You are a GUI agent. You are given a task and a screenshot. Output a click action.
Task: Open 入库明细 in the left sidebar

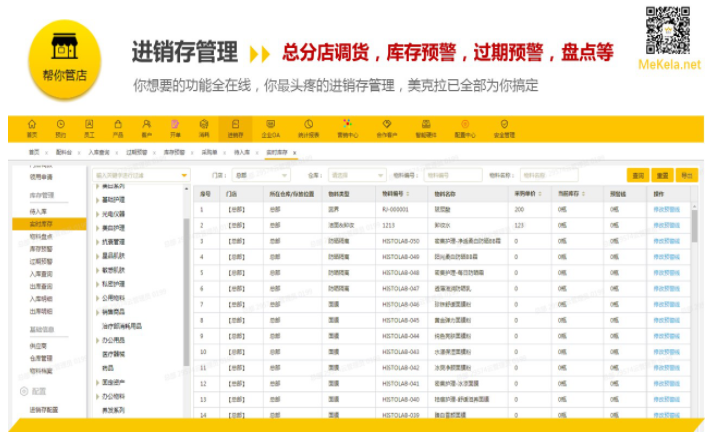[x=41, y=299]
